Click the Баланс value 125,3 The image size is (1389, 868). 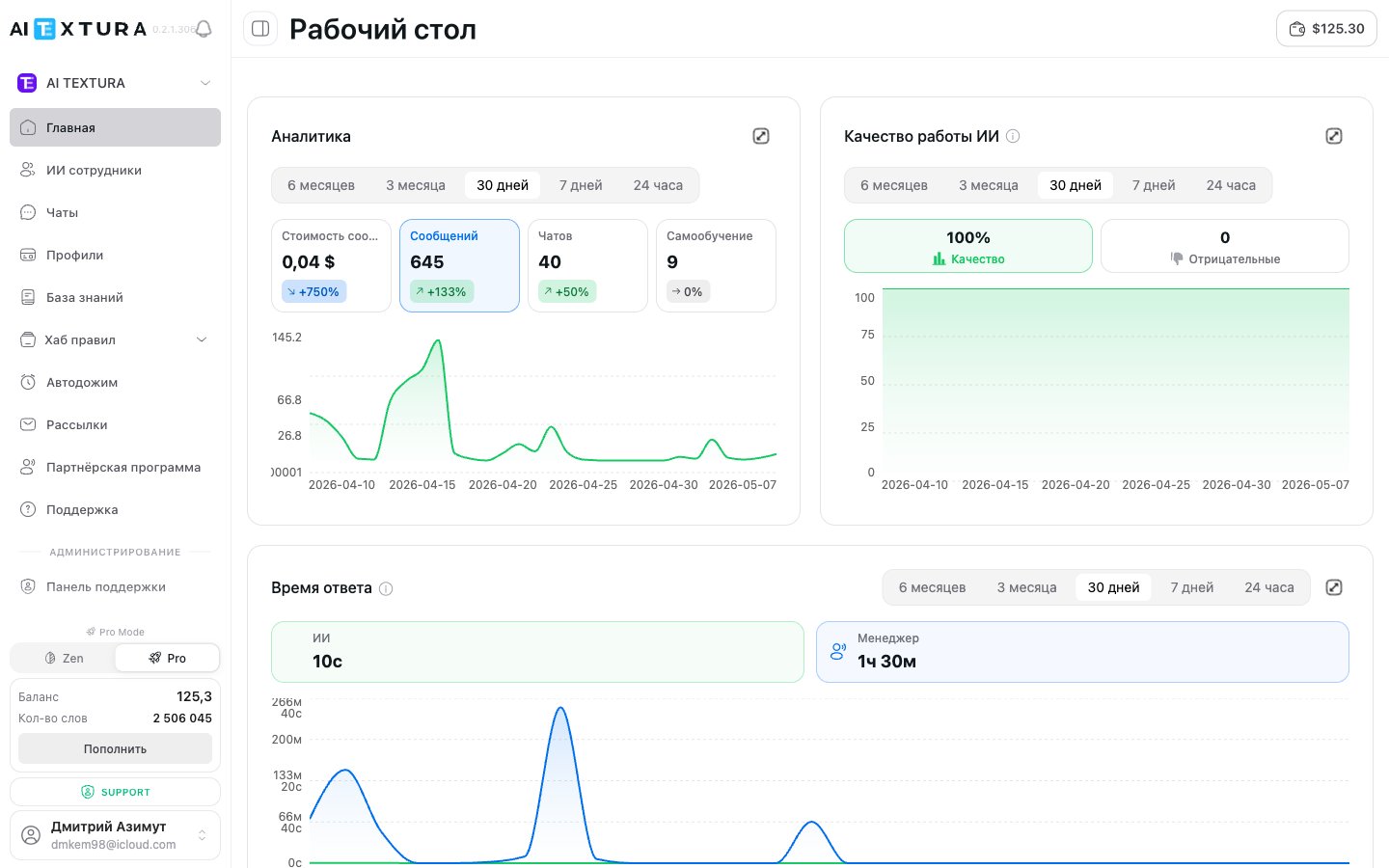194,696
